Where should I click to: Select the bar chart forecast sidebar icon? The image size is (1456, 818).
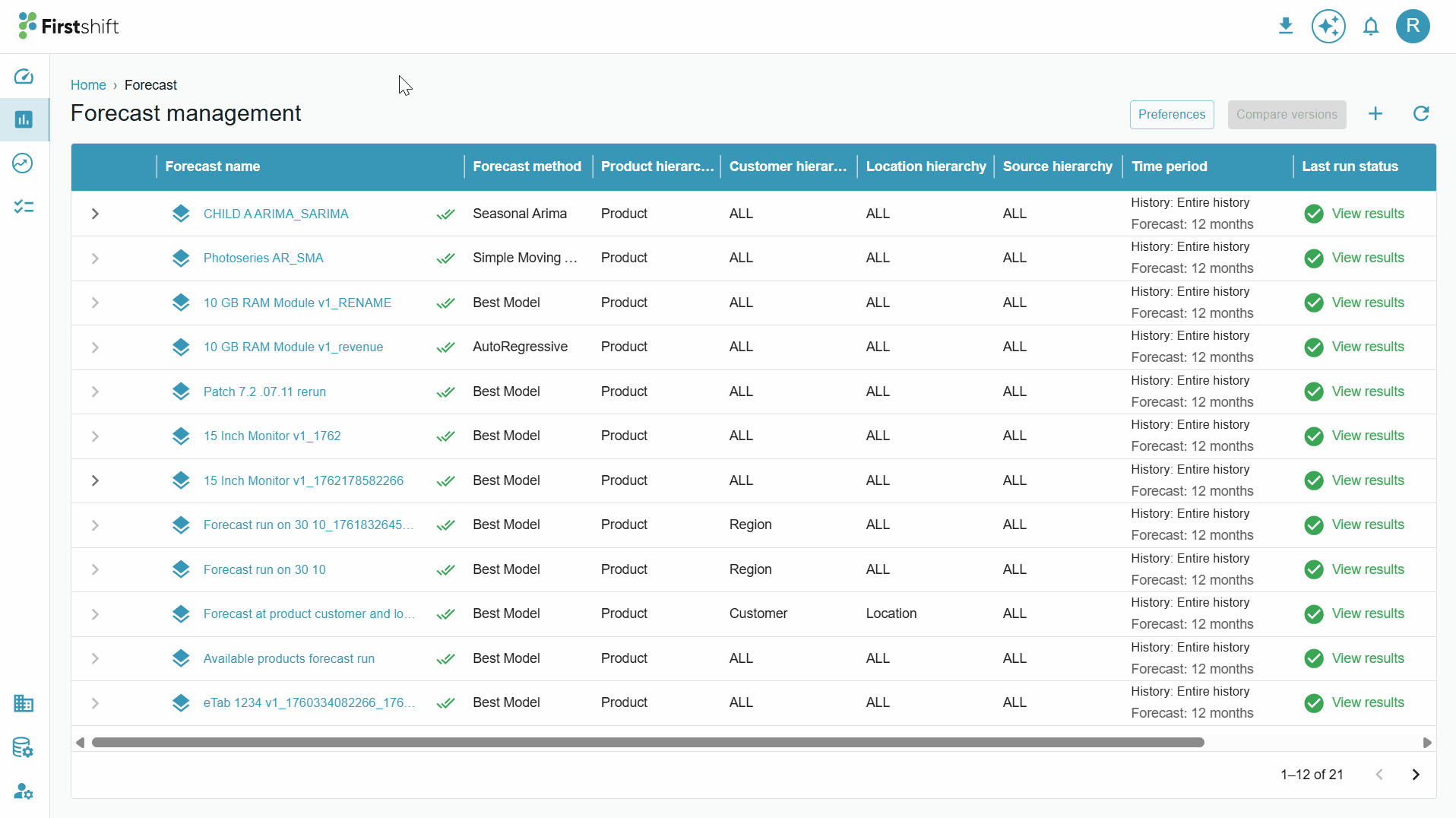point(24,119)
